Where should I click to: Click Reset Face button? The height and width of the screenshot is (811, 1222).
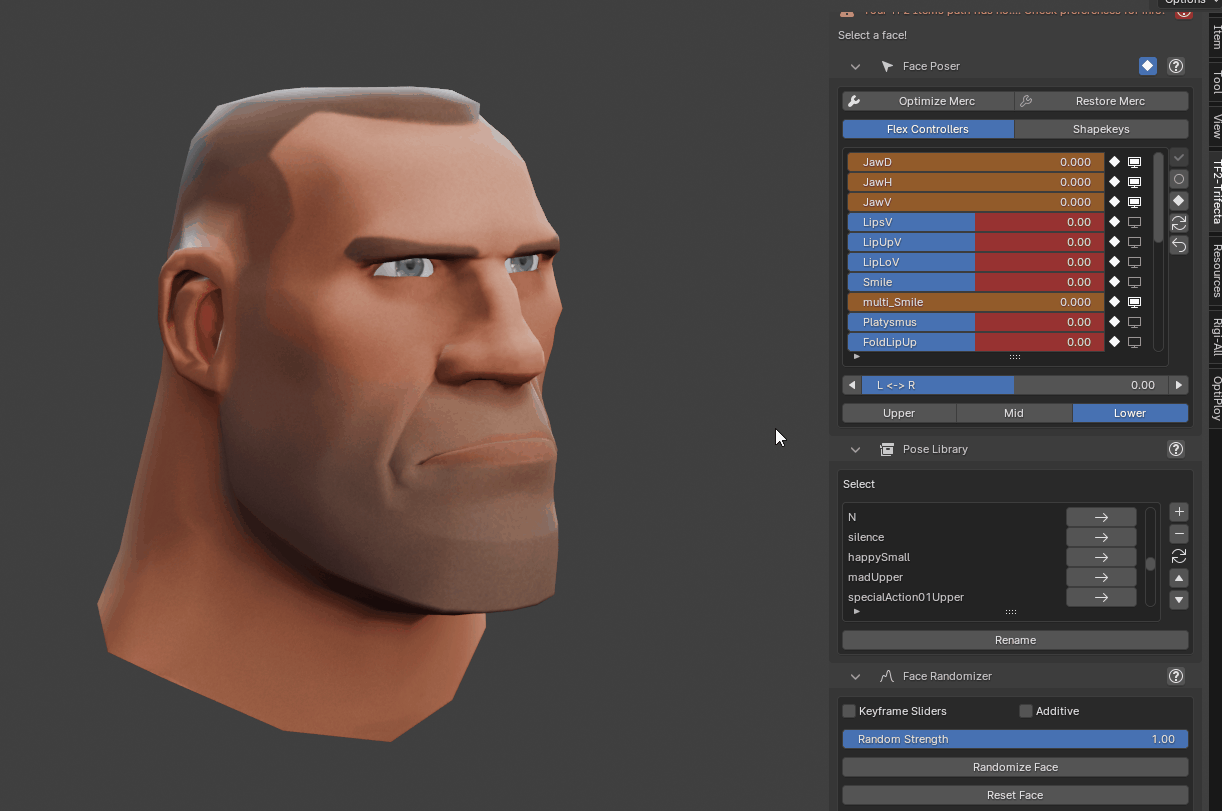click(1015, 795)
